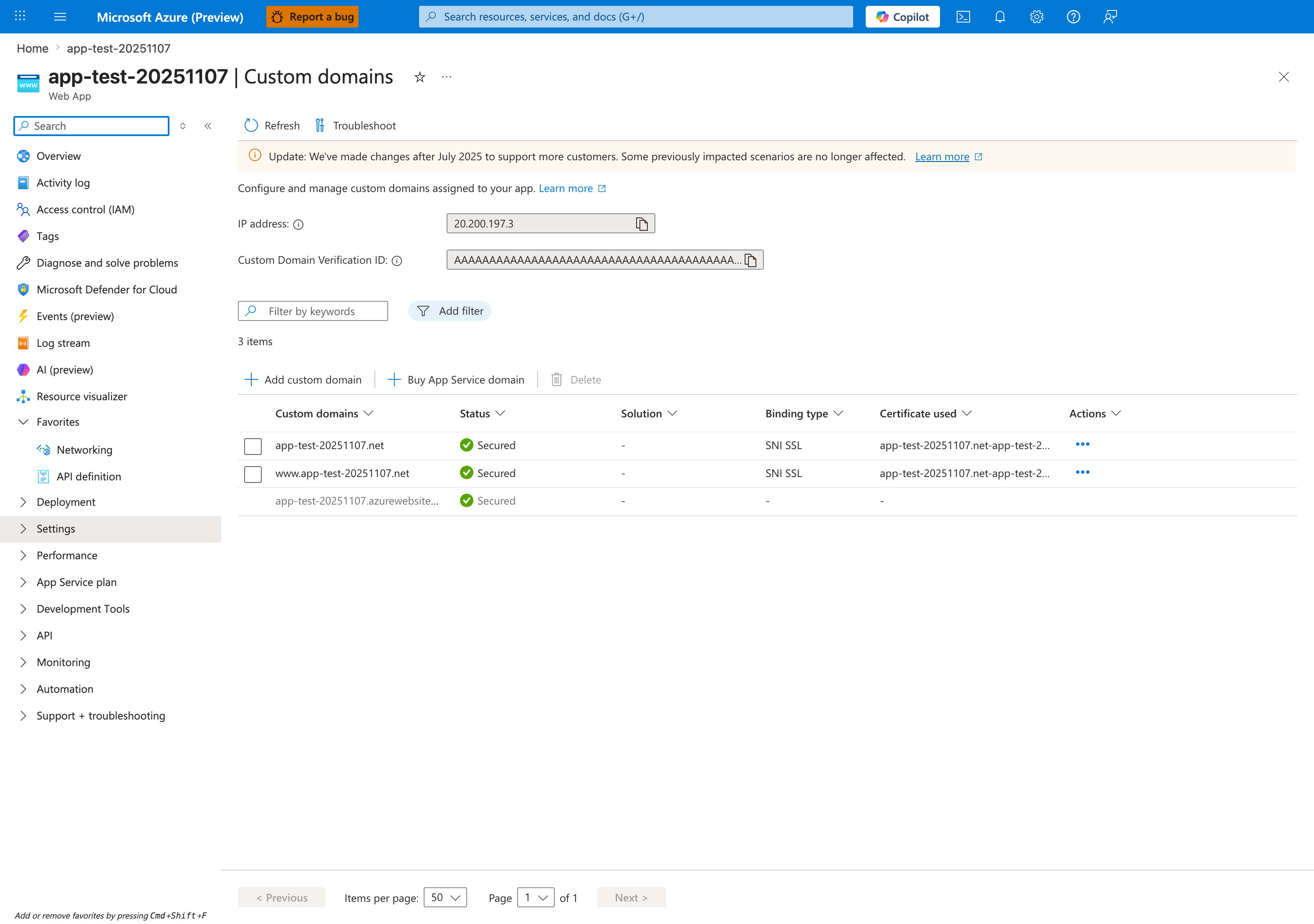The height and width of the screenshot is (924, 1314).
Task: Open Copilot assistant
Action: click(x=902, y=17)
